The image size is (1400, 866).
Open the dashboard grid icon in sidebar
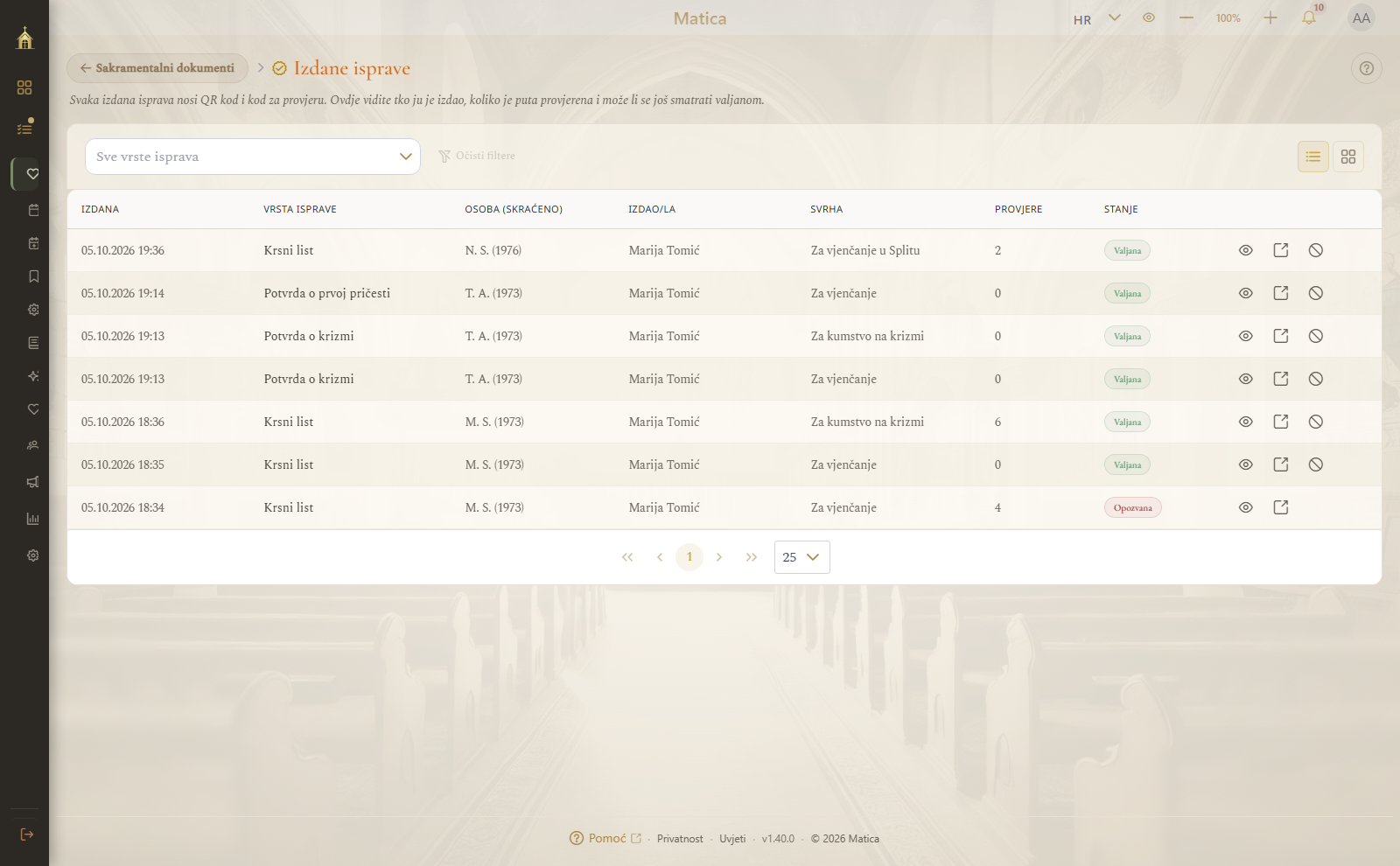24,87
